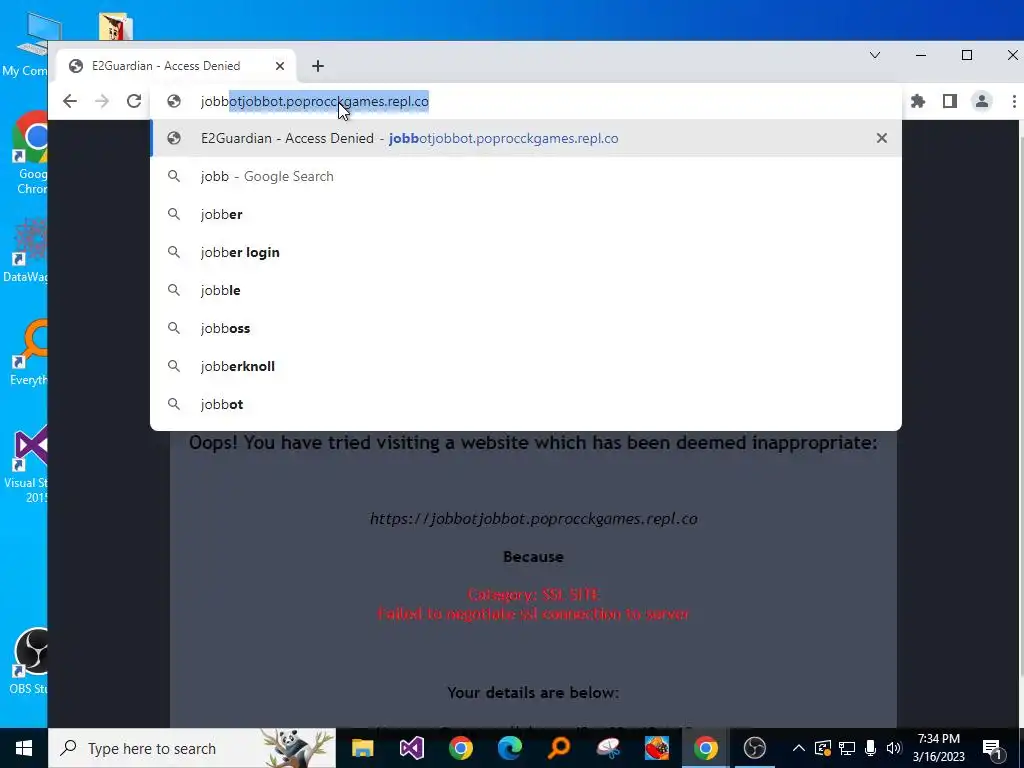Choose the 'jobberknoll' search suggestion
This screenshot has width=1024, height=768.
coord(526,366)
